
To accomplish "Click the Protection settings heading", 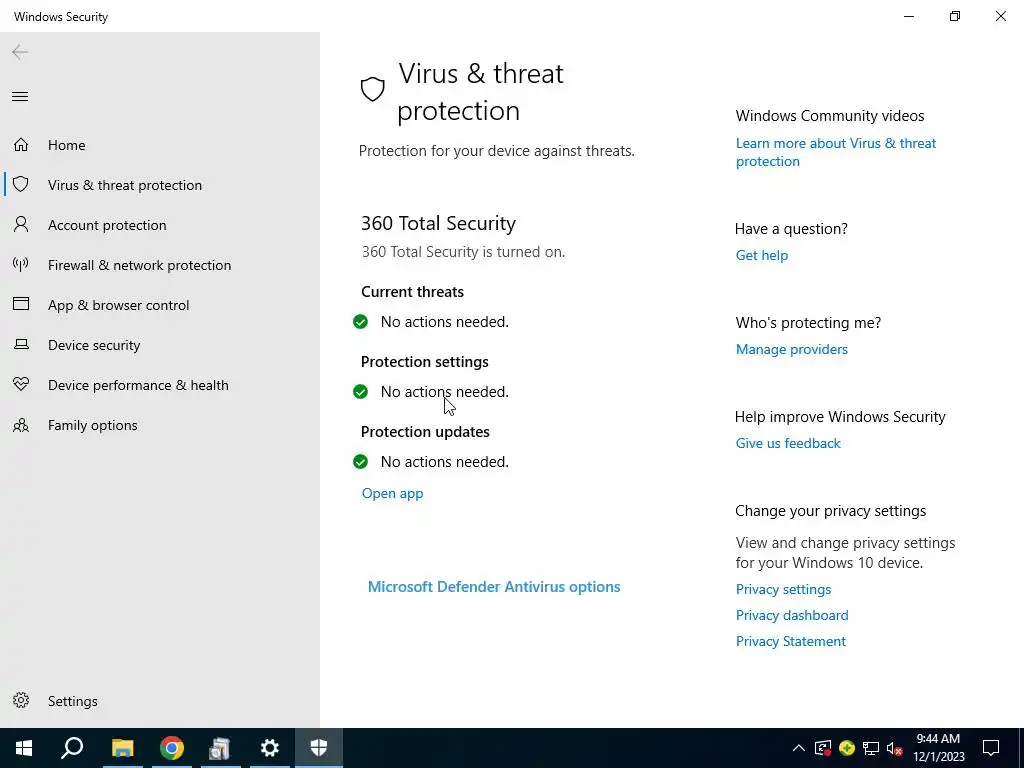I will [x=424, y=362].
